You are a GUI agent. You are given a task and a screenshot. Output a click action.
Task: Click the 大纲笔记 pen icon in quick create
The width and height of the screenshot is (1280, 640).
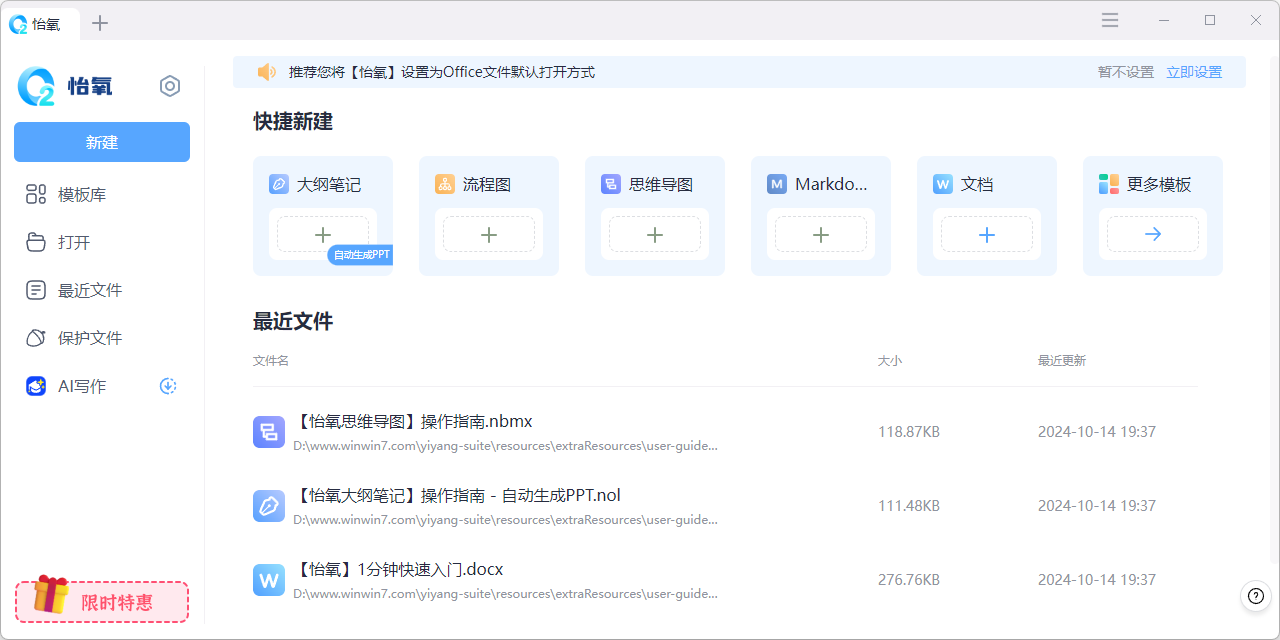click(279, 184)
